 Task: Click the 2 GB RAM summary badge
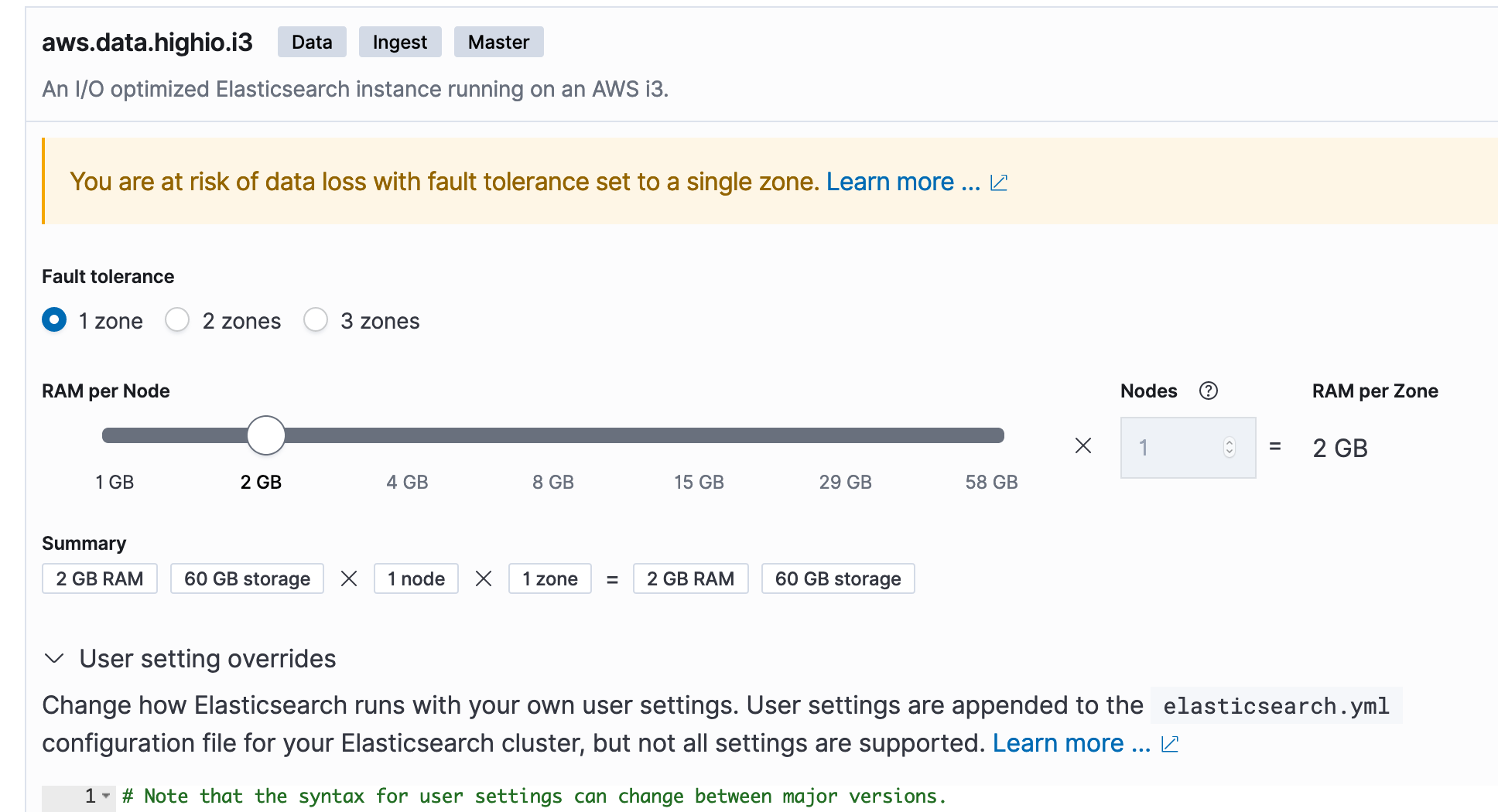coord(99,578)
